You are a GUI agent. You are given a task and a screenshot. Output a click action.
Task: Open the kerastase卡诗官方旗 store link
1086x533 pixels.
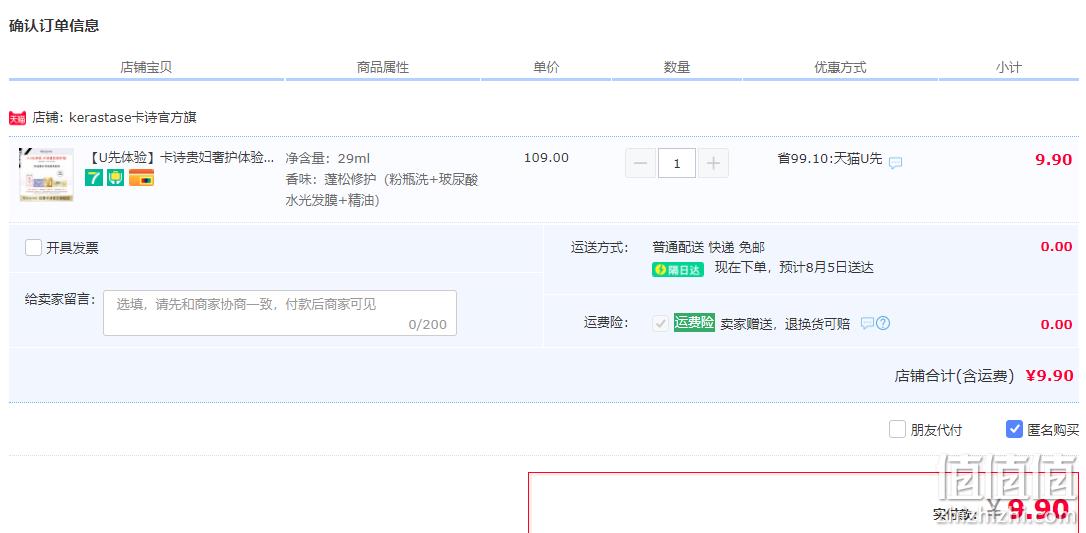(x=133, y=118)
